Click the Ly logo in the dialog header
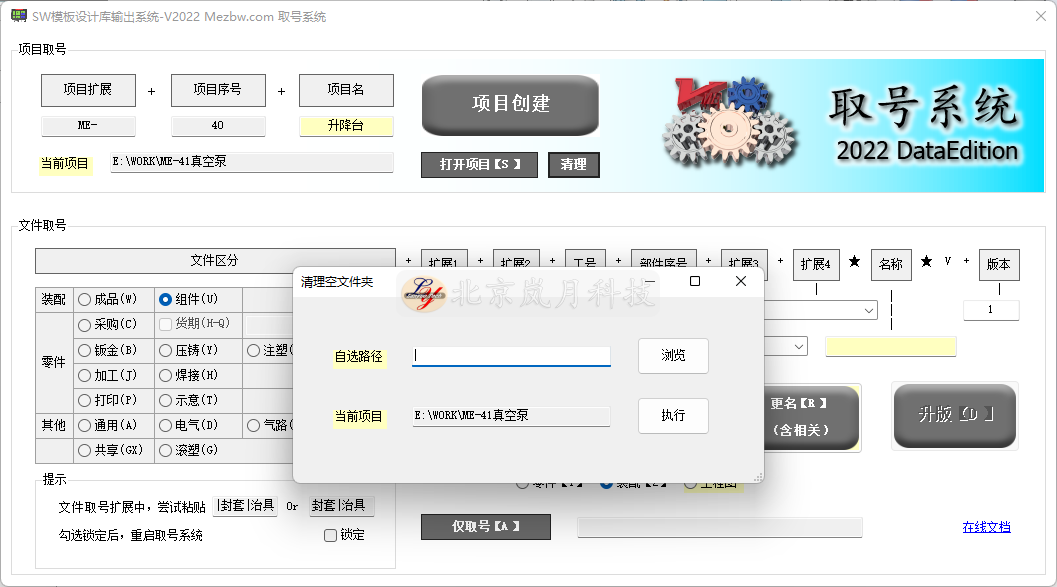The width and height of the screenshot is (1057, 587). pyautogui.click(x=424, y=293)
